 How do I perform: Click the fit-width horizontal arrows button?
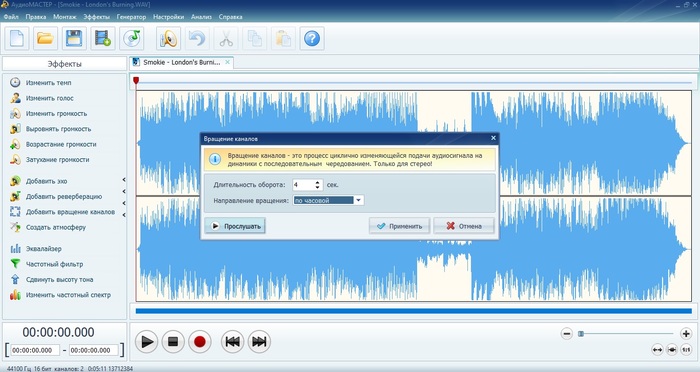pyautogui.click(x=657, y=350)
